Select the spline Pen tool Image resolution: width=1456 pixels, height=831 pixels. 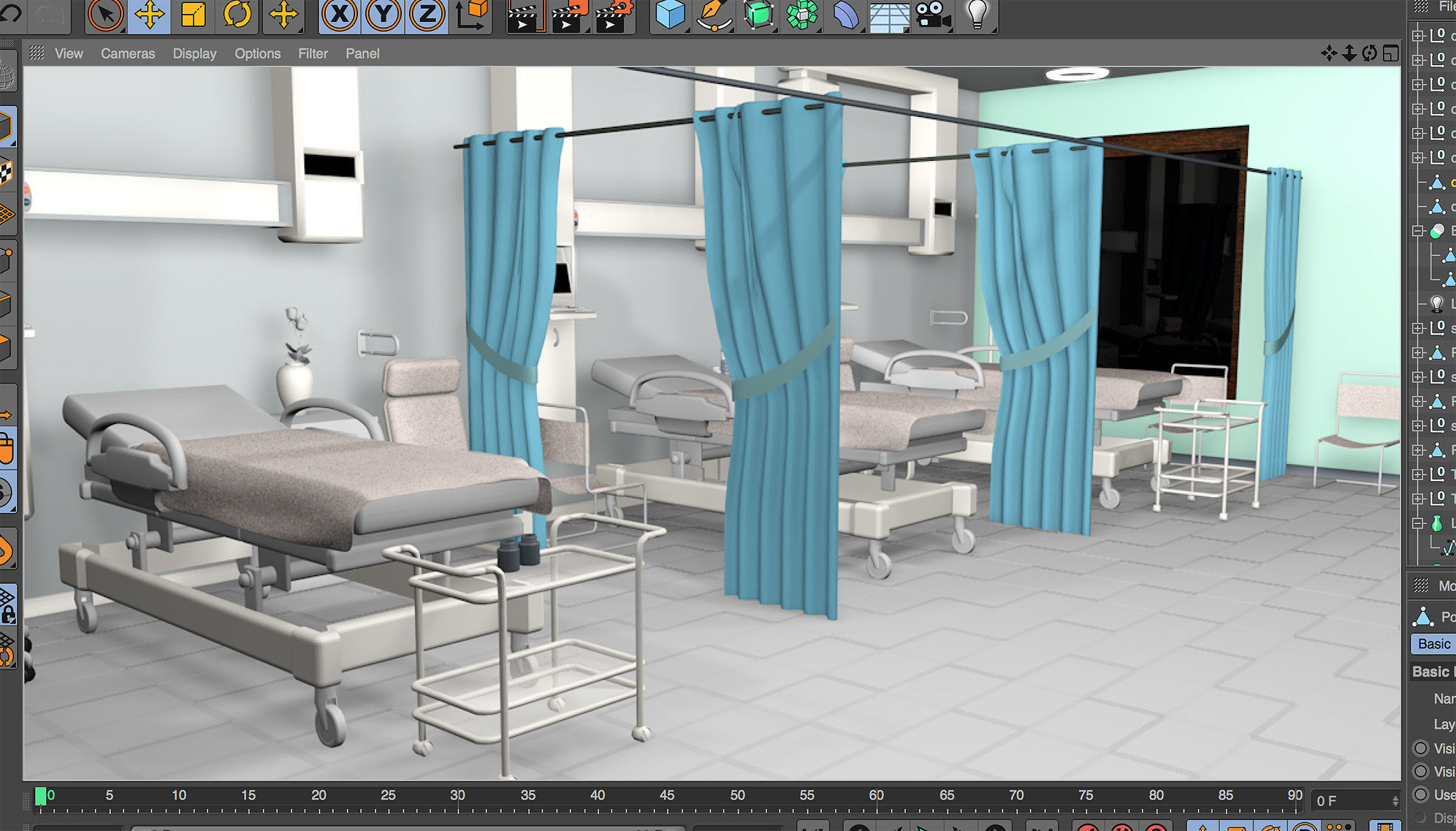[714, 15]
